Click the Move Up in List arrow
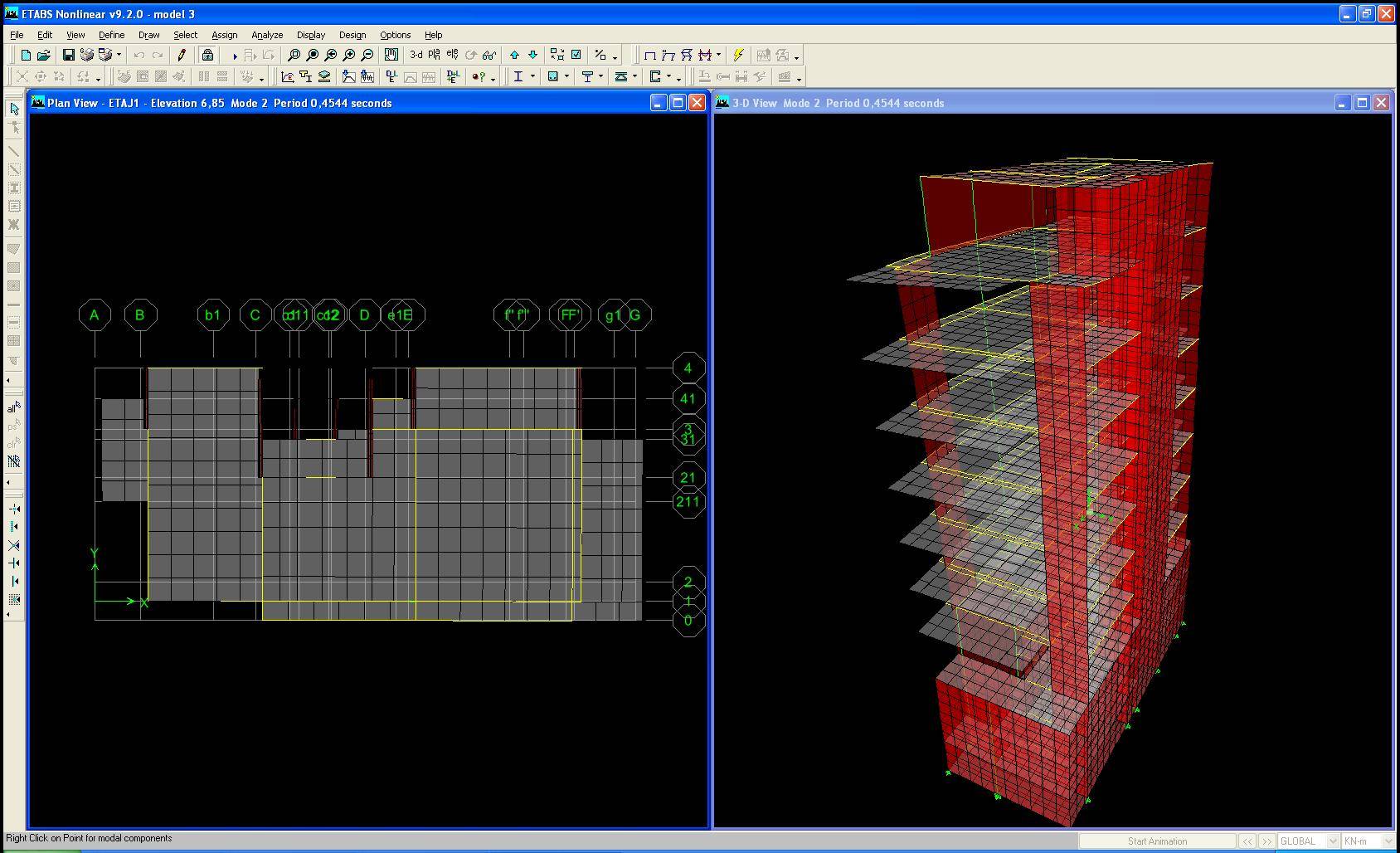 (514, 56)
